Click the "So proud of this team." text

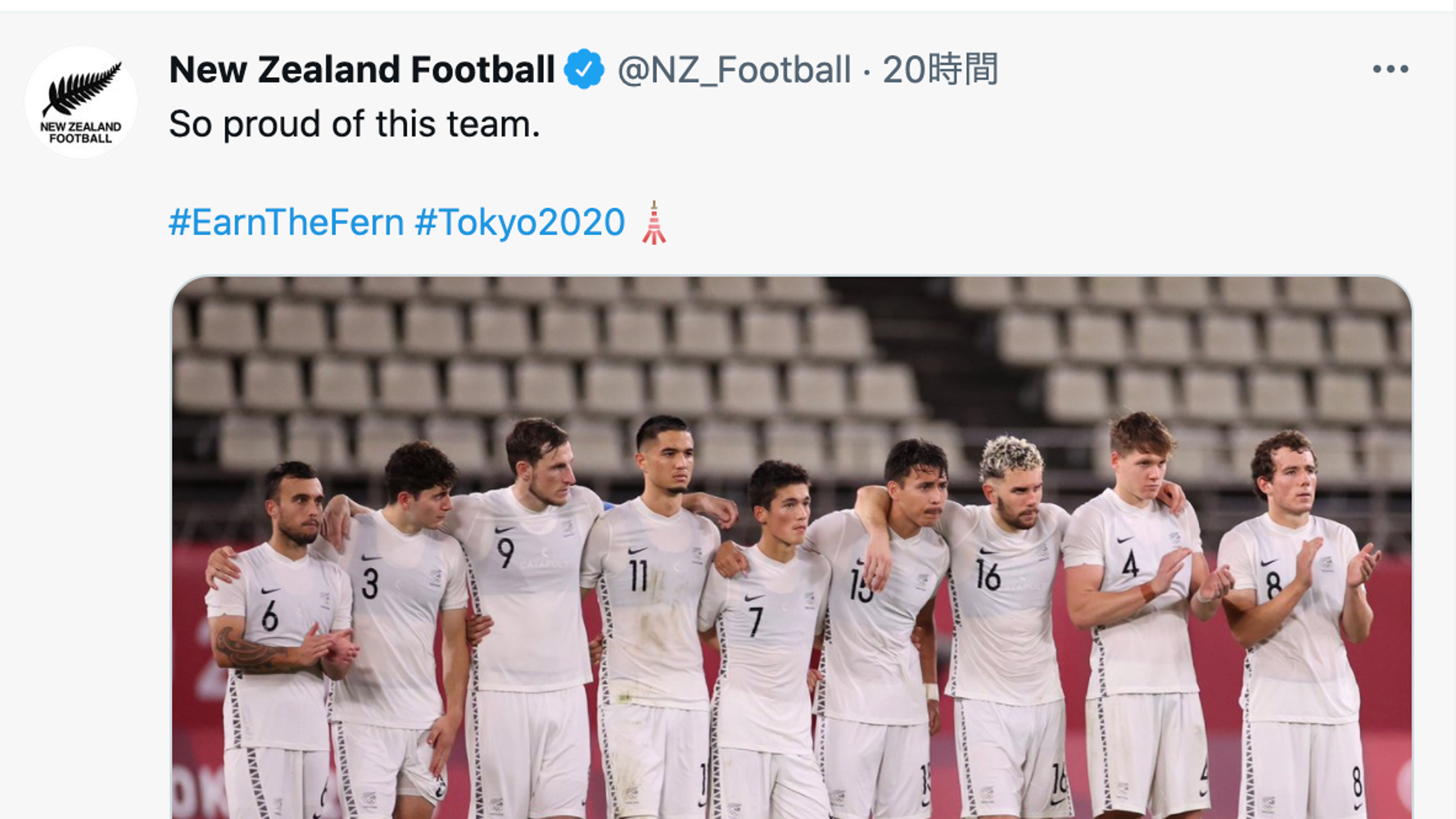(355, 124)
